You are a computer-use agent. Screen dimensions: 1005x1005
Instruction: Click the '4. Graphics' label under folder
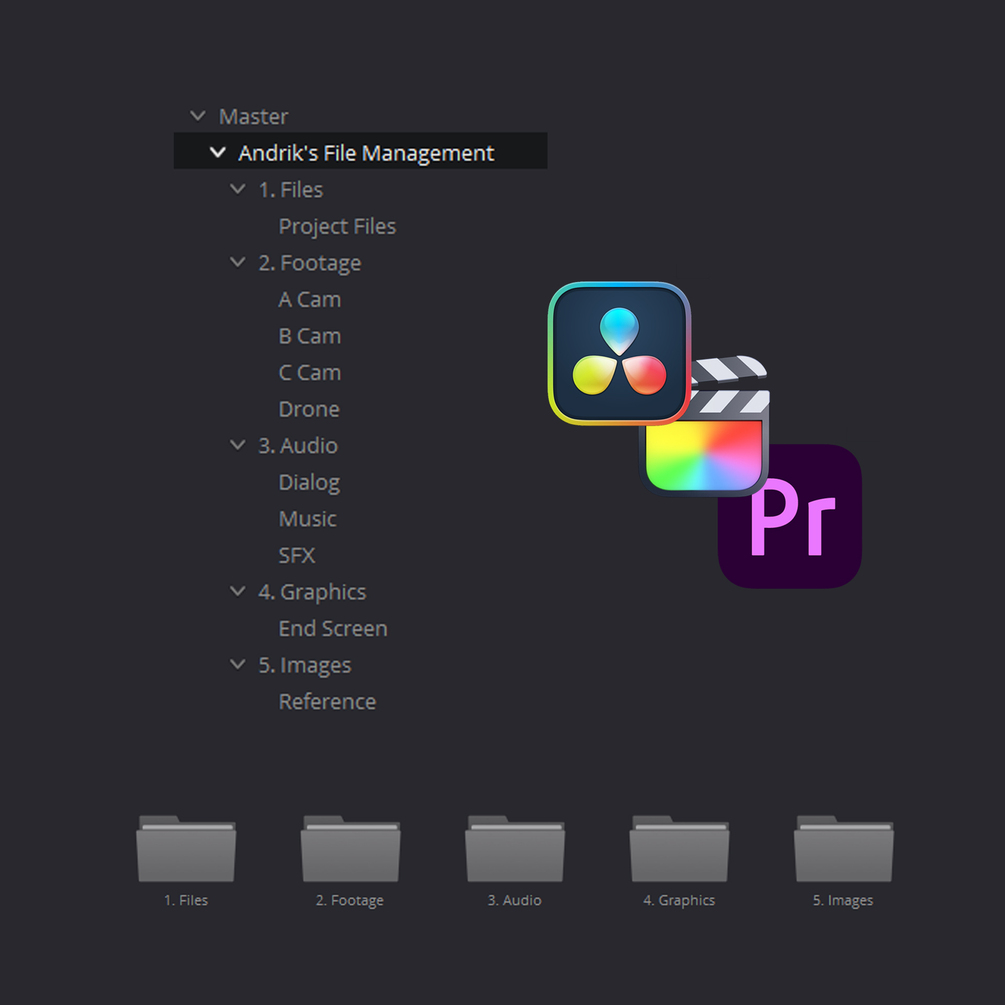tap(679, 901)
